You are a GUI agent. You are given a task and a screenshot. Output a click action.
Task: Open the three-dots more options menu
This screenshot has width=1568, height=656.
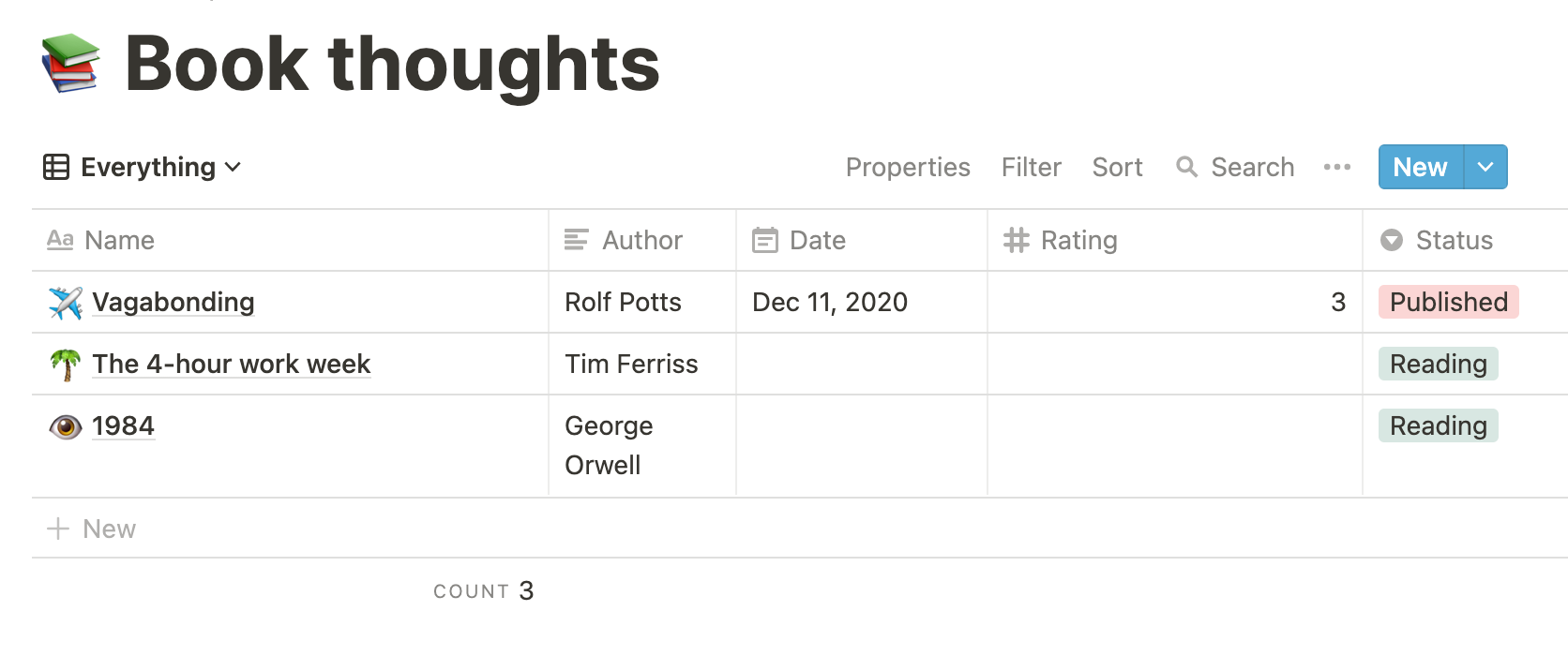click(x=1336, y=167)
